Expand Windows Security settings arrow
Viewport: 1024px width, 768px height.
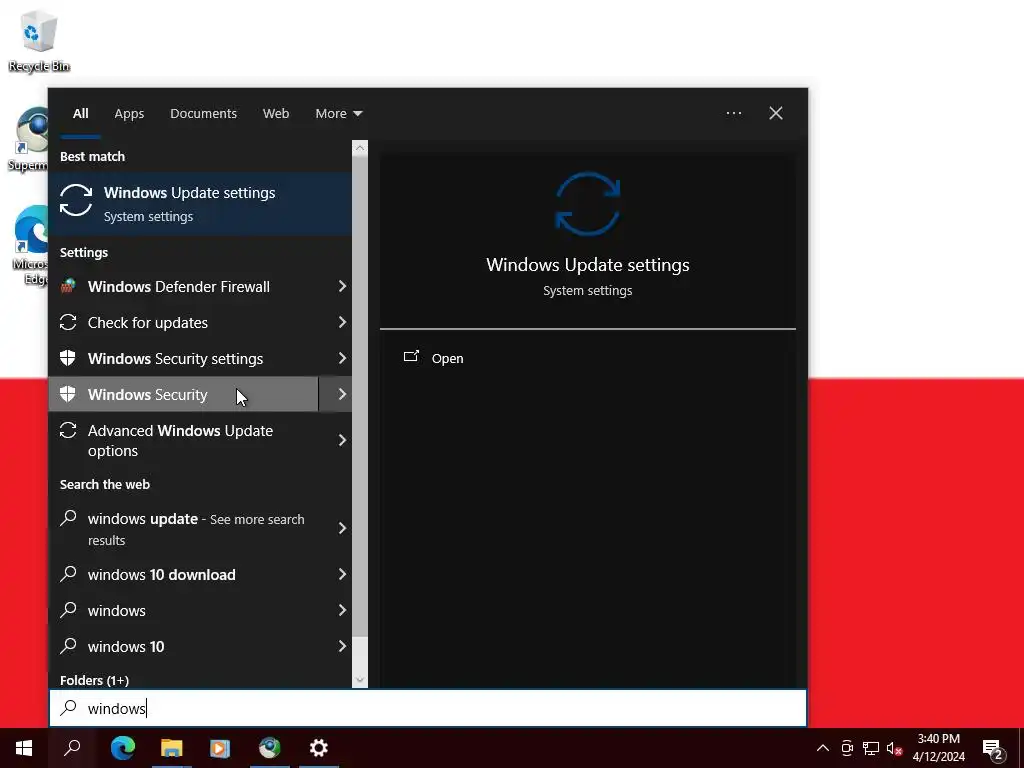(342, 358)
